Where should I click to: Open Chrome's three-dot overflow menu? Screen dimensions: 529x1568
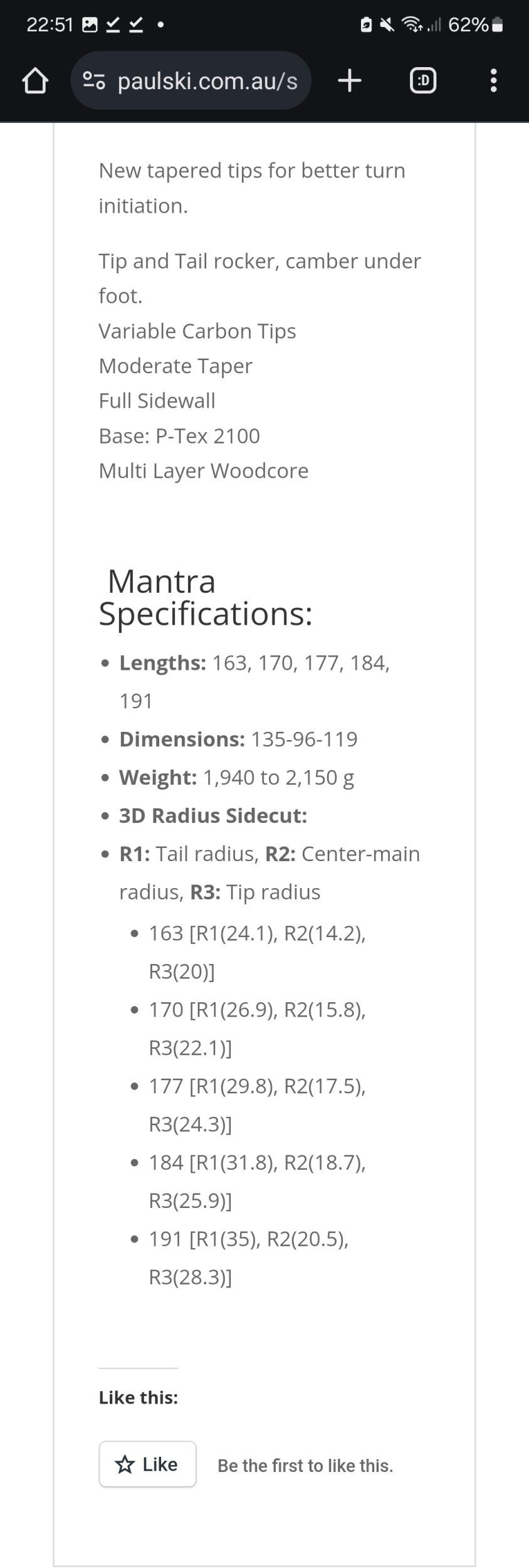click(495, 80)
